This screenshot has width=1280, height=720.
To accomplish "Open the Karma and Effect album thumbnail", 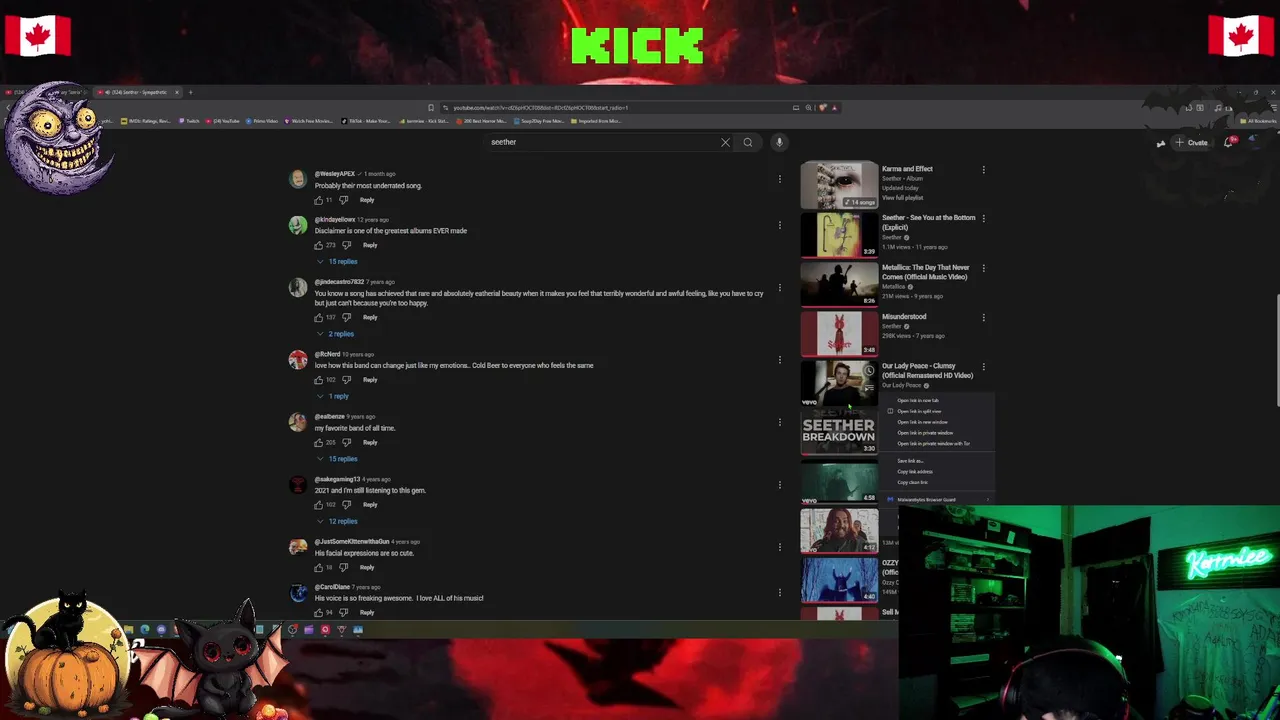I will (839, 185).
